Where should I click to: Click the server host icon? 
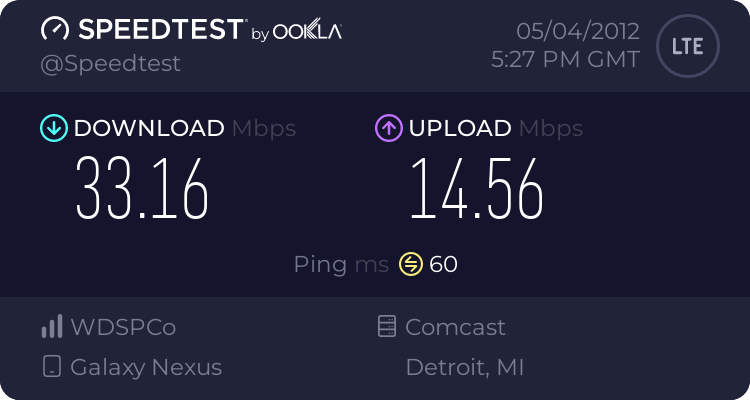tap(387, 327)
